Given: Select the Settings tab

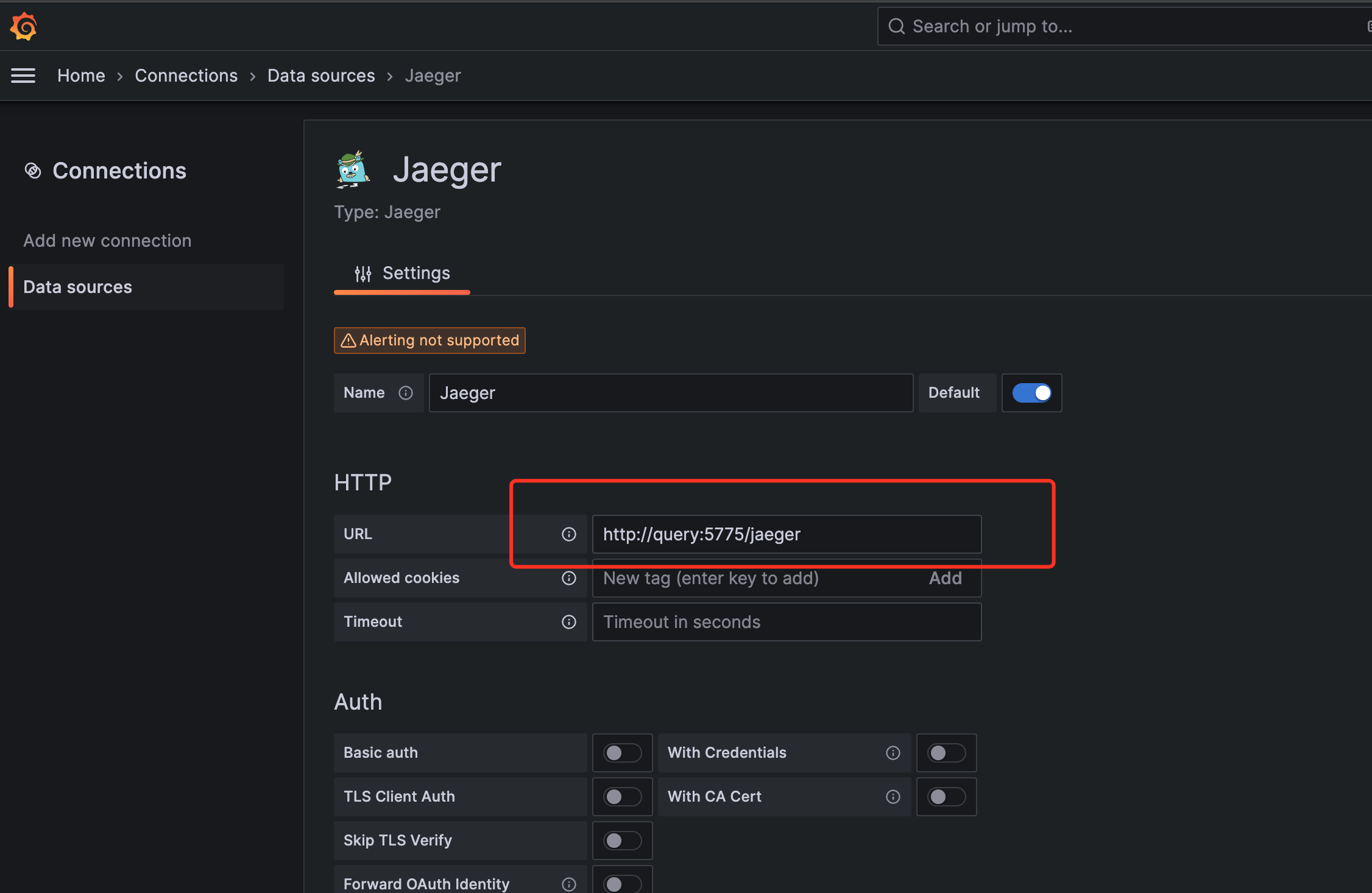Looking at the screenshot, I should pos(402,274).
